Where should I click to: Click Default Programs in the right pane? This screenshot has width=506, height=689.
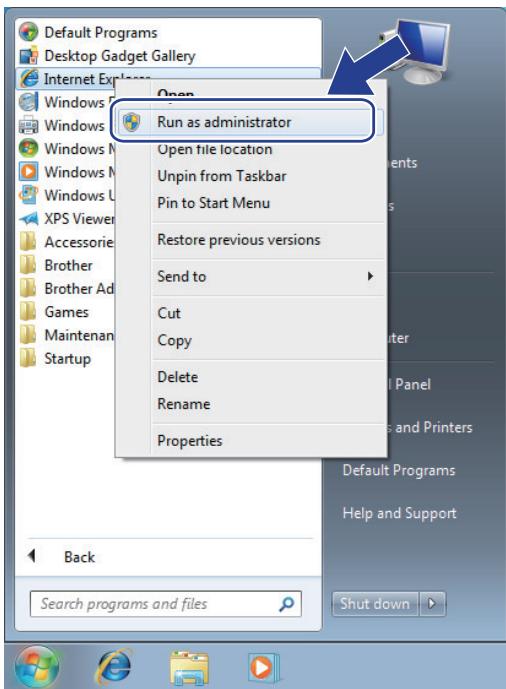(x=399, y=470)
